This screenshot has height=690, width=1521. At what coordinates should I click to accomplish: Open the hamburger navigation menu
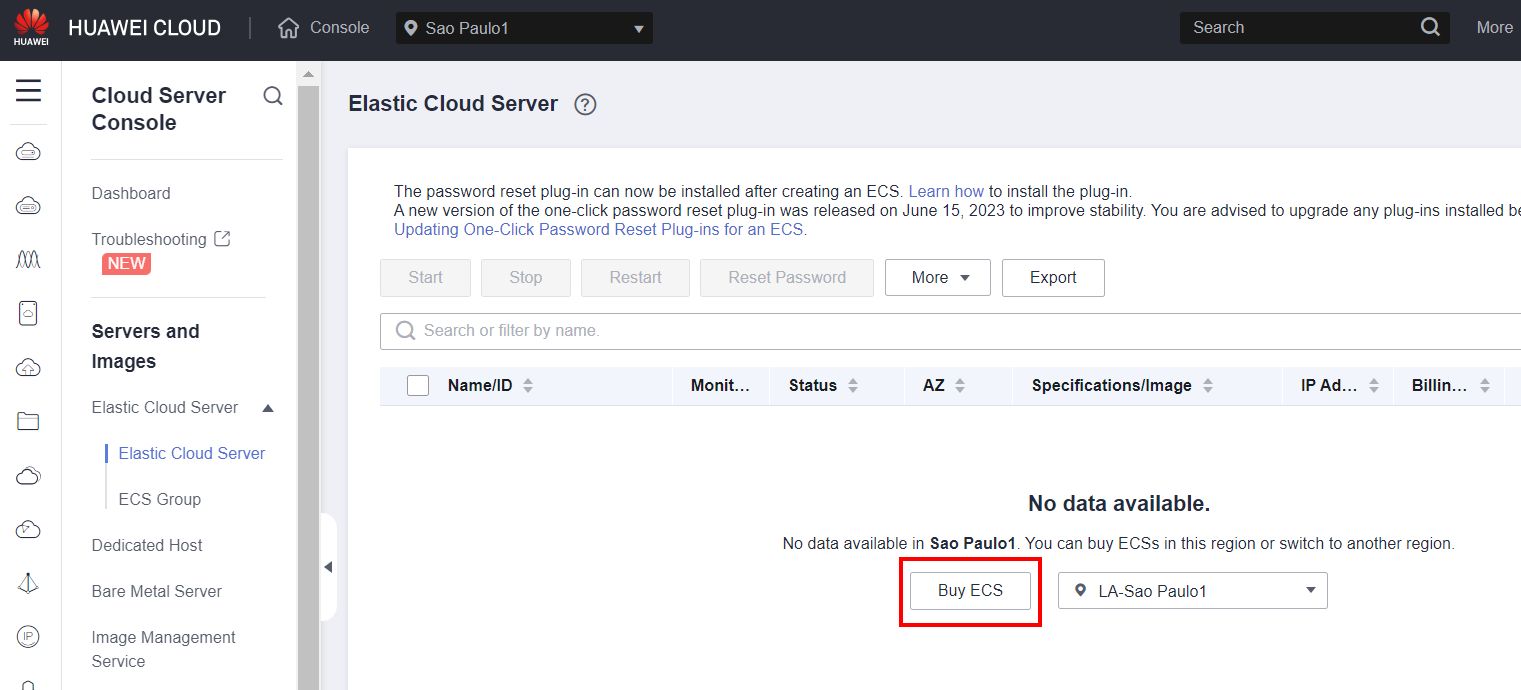click(29, 91)
